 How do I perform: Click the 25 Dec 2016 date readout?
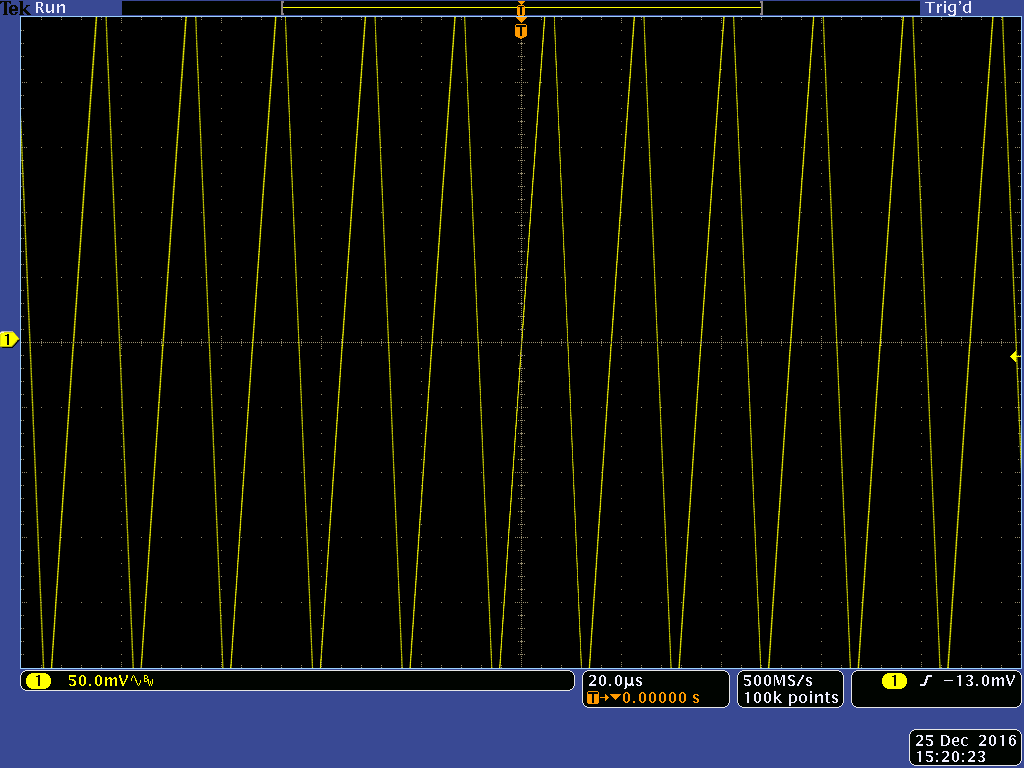pyautogui.click(x=966, y=741)
